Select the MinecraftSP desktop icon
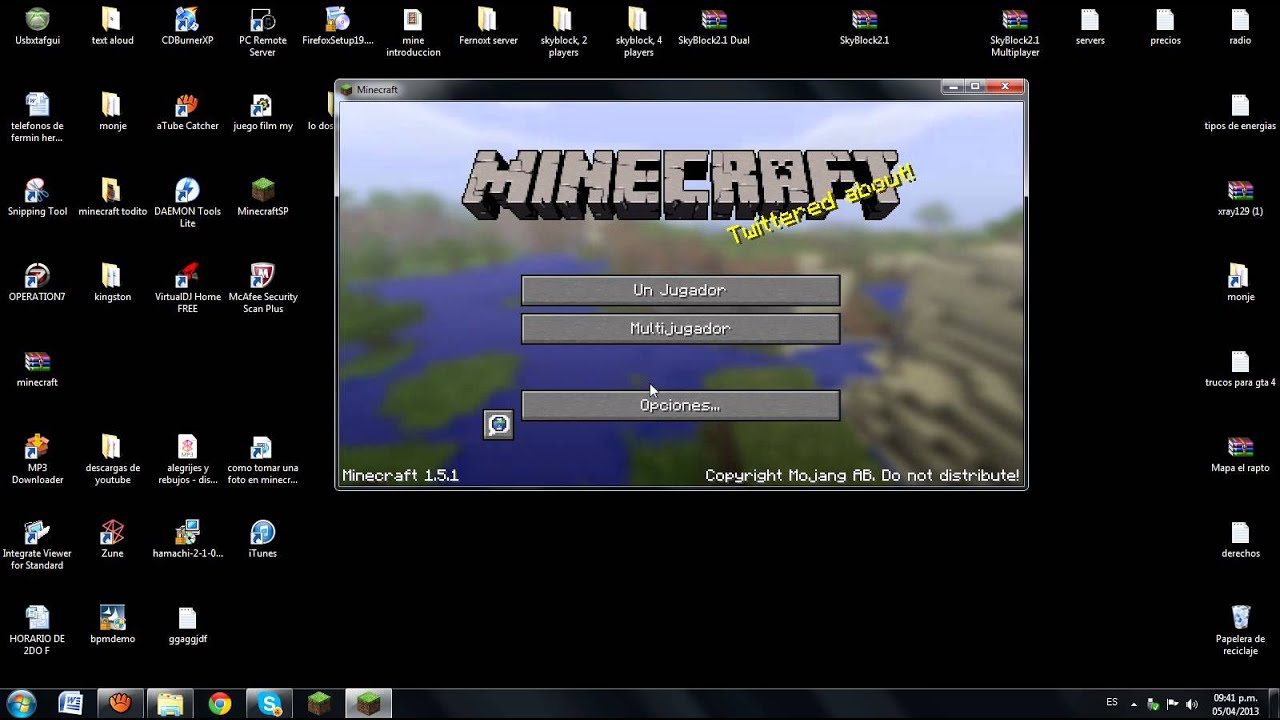The height and width of the screenshot is (720, 1280). [x=262, y=198]
